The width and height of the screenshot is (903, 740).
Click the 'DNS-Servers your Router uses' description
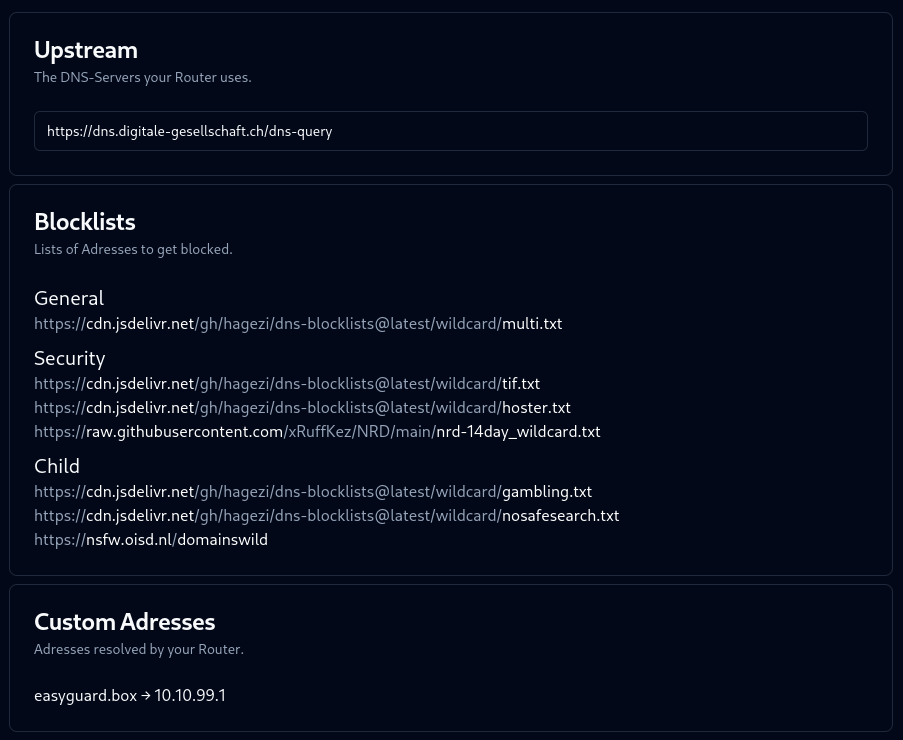142,78
